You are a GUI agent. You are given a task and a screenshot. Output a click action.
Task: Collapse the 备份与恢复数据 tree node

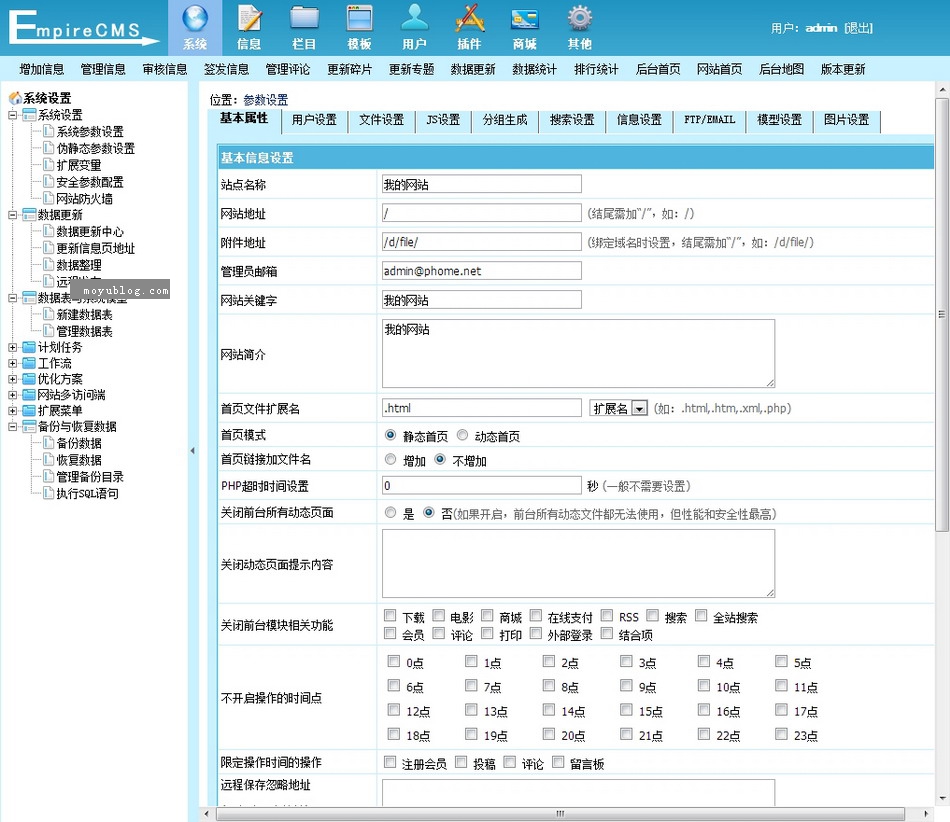coord(12,426)
